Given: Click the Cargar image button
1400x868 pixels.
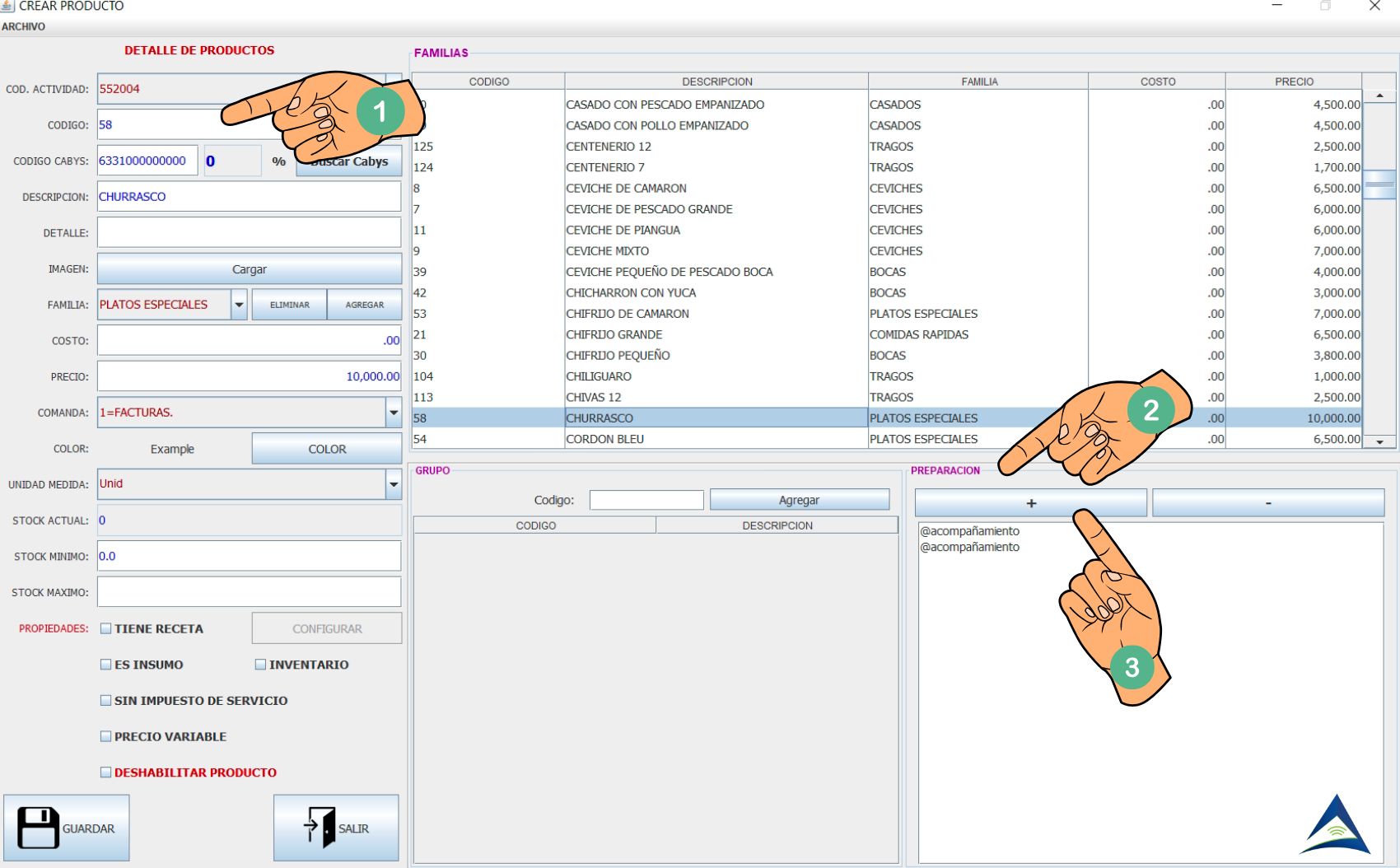Looking at the screenshot, I should pos(249,269).
